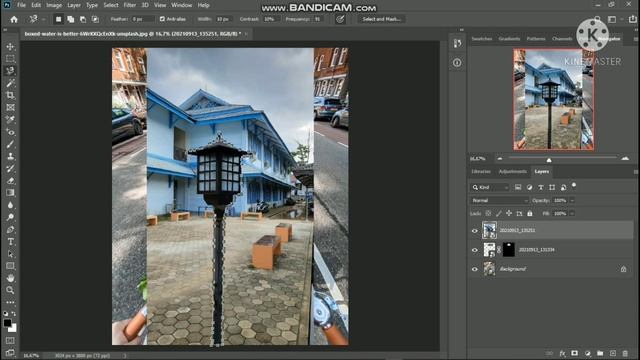The height and width of the screenshot is (360, 640).
Task: Select the Dodge tool
Action: [x=10, y=217]
